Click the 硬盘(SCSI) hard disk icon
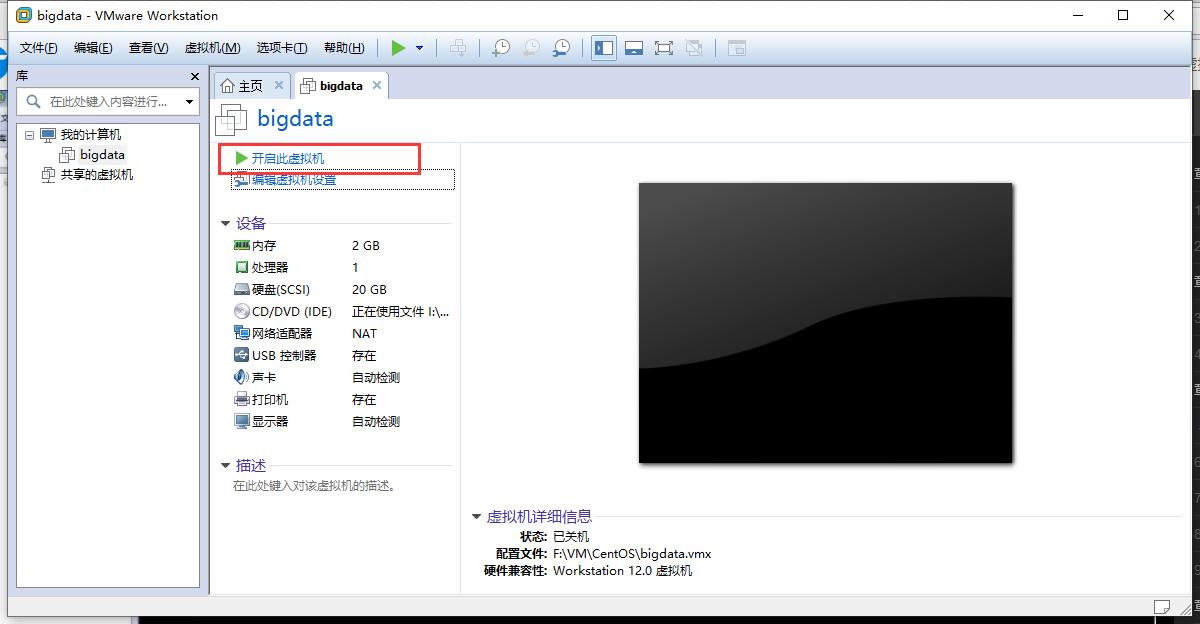The image size is (1200, 624). pyautogui.click(x=241, y=289)
